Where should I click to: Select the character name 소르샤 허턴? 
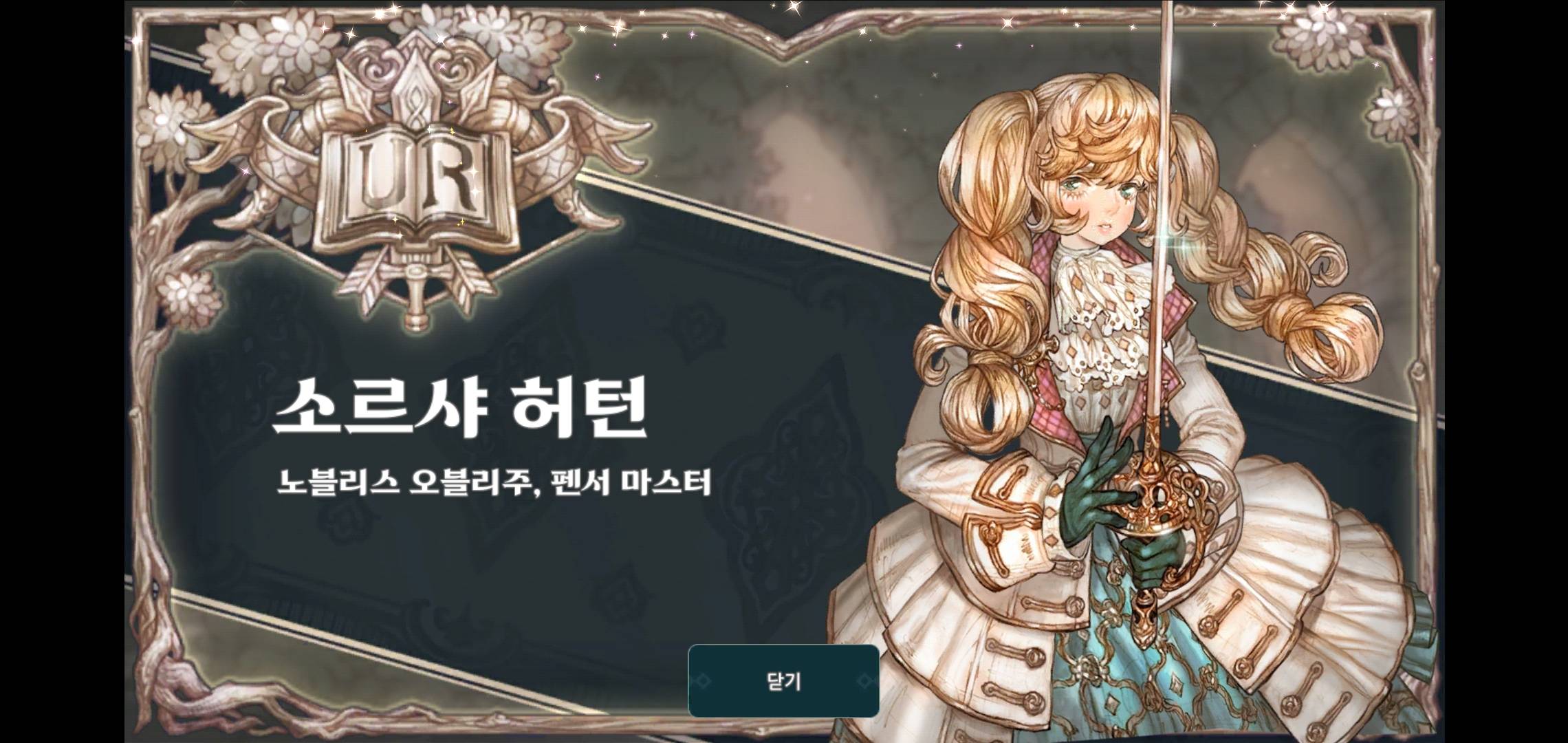(x=460, y=407)
